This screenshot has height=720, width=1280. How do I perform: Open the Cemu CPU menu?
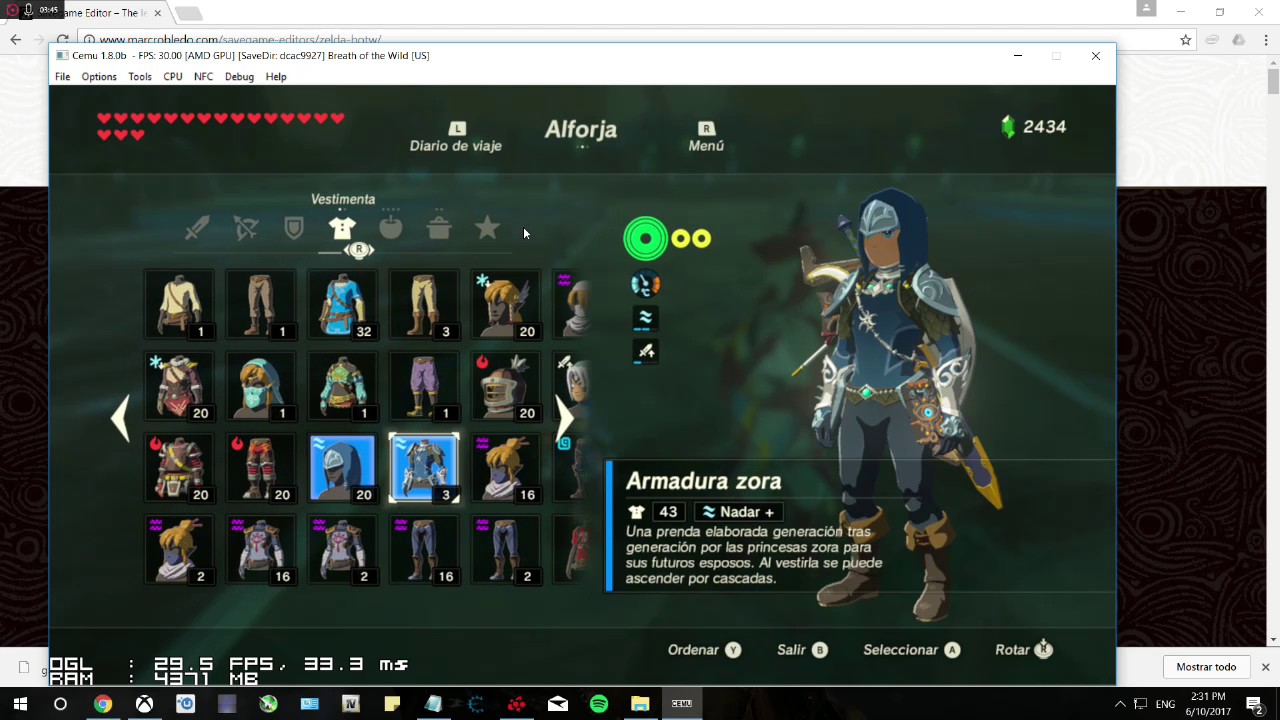(173, 77)
